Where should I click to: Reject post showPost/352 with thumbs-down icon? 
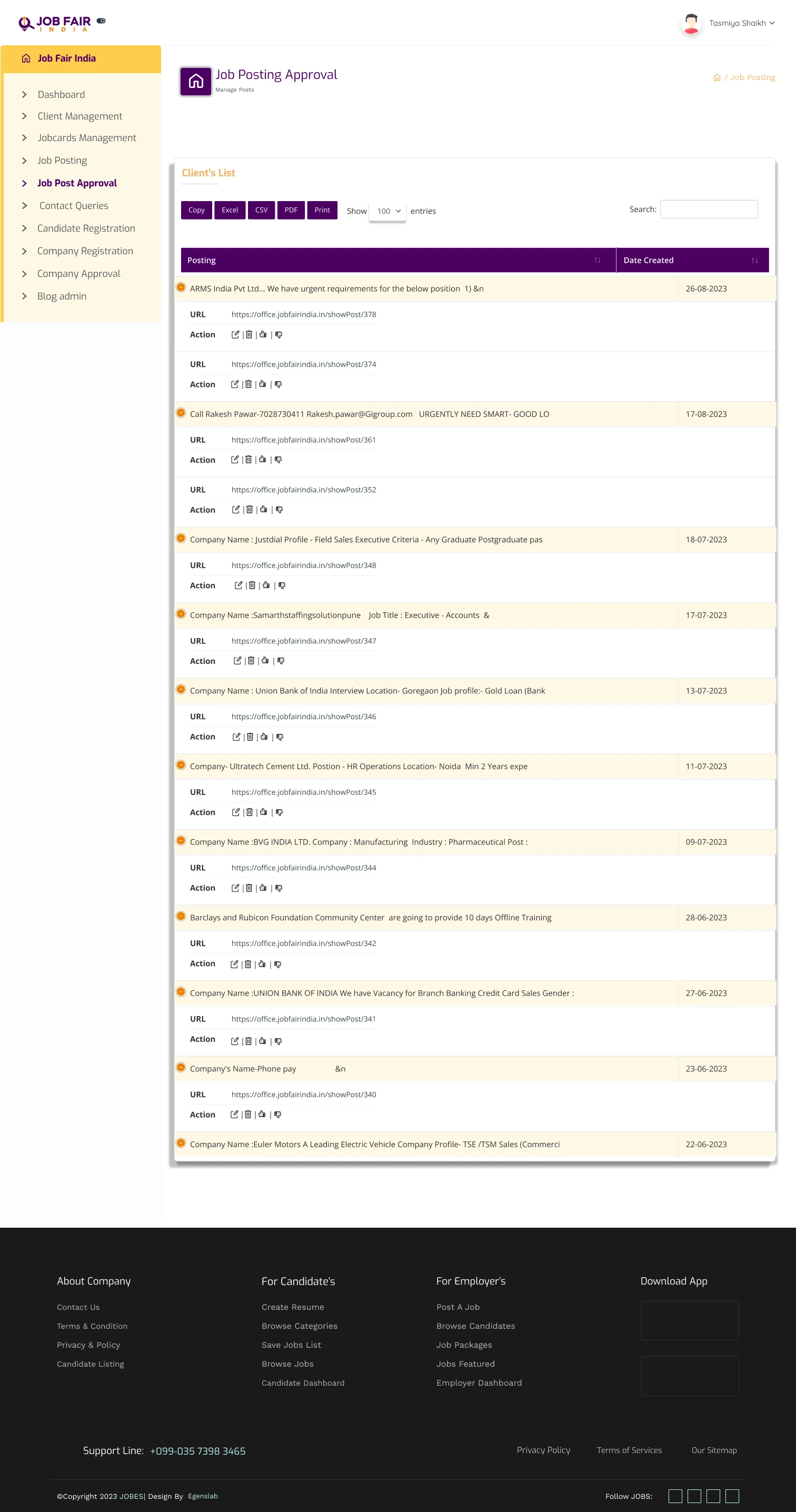point(280,510)
